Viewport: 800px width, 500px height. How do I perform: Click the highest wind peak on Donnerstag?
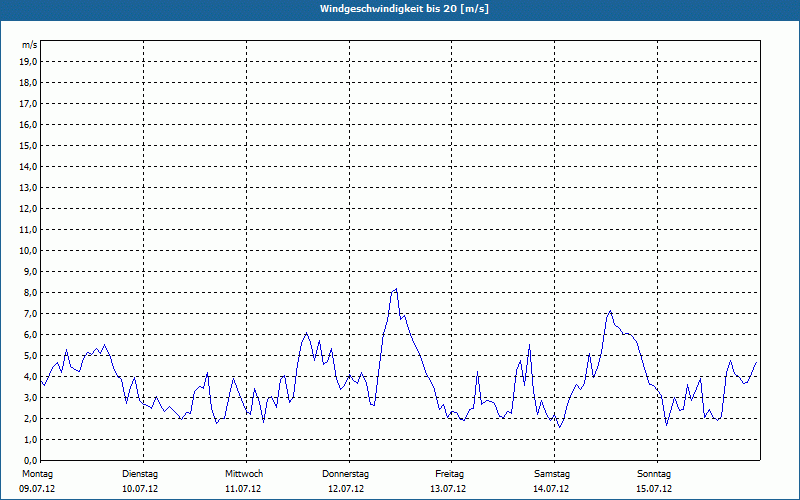click(396, 289)
